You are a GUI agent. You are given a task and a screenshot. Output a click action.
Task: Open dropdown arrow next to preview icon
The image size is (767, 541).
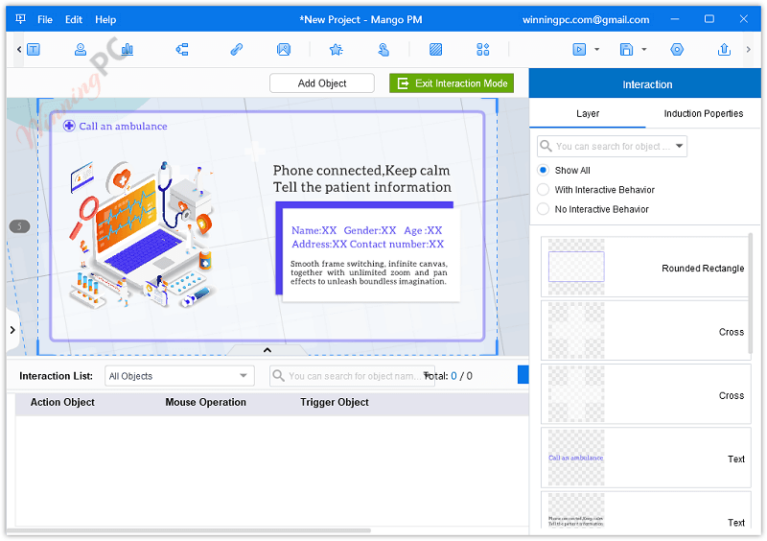click(597, 49)
